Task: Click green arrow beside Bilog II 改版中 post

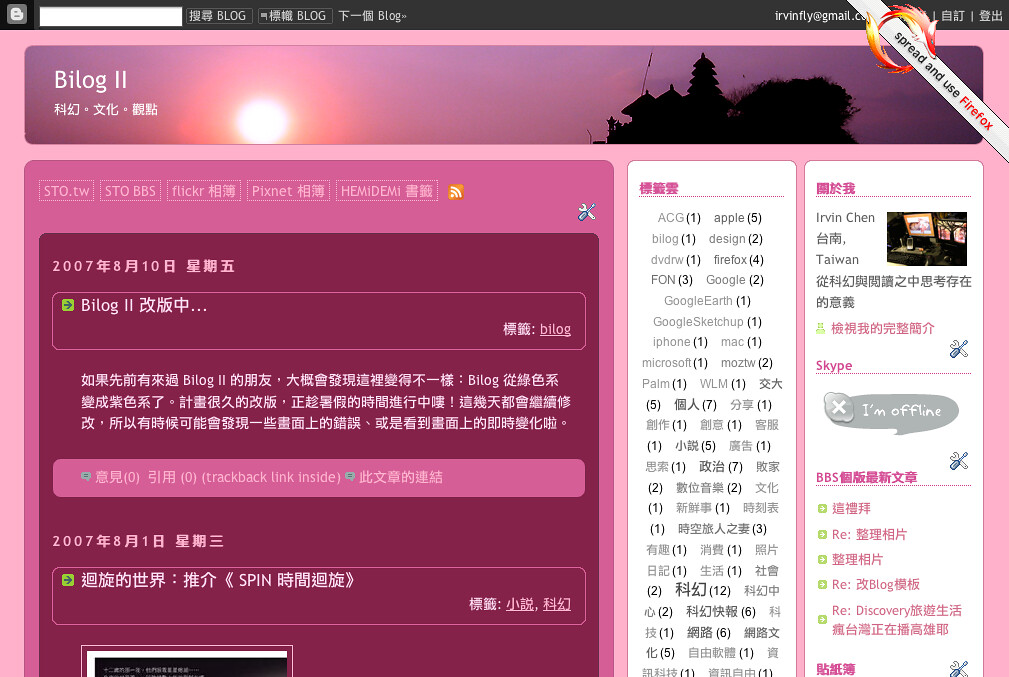Action: [68, 305]
